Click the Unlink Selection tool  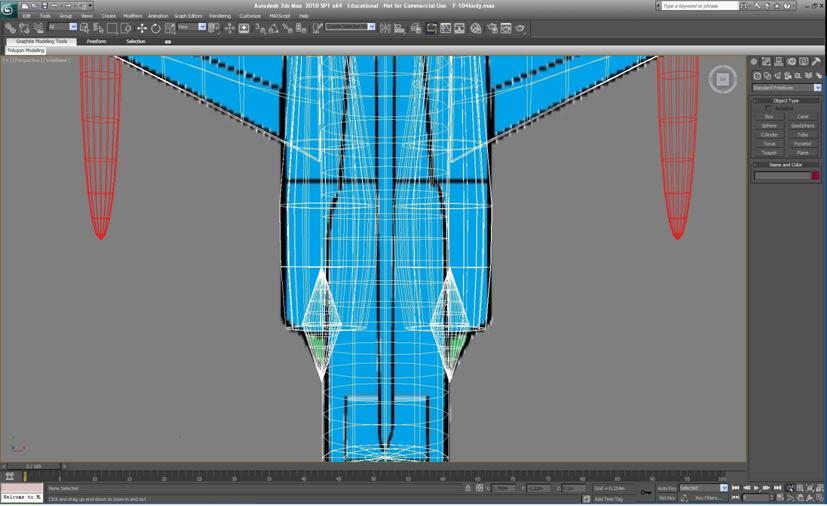[x=24, y=28]
